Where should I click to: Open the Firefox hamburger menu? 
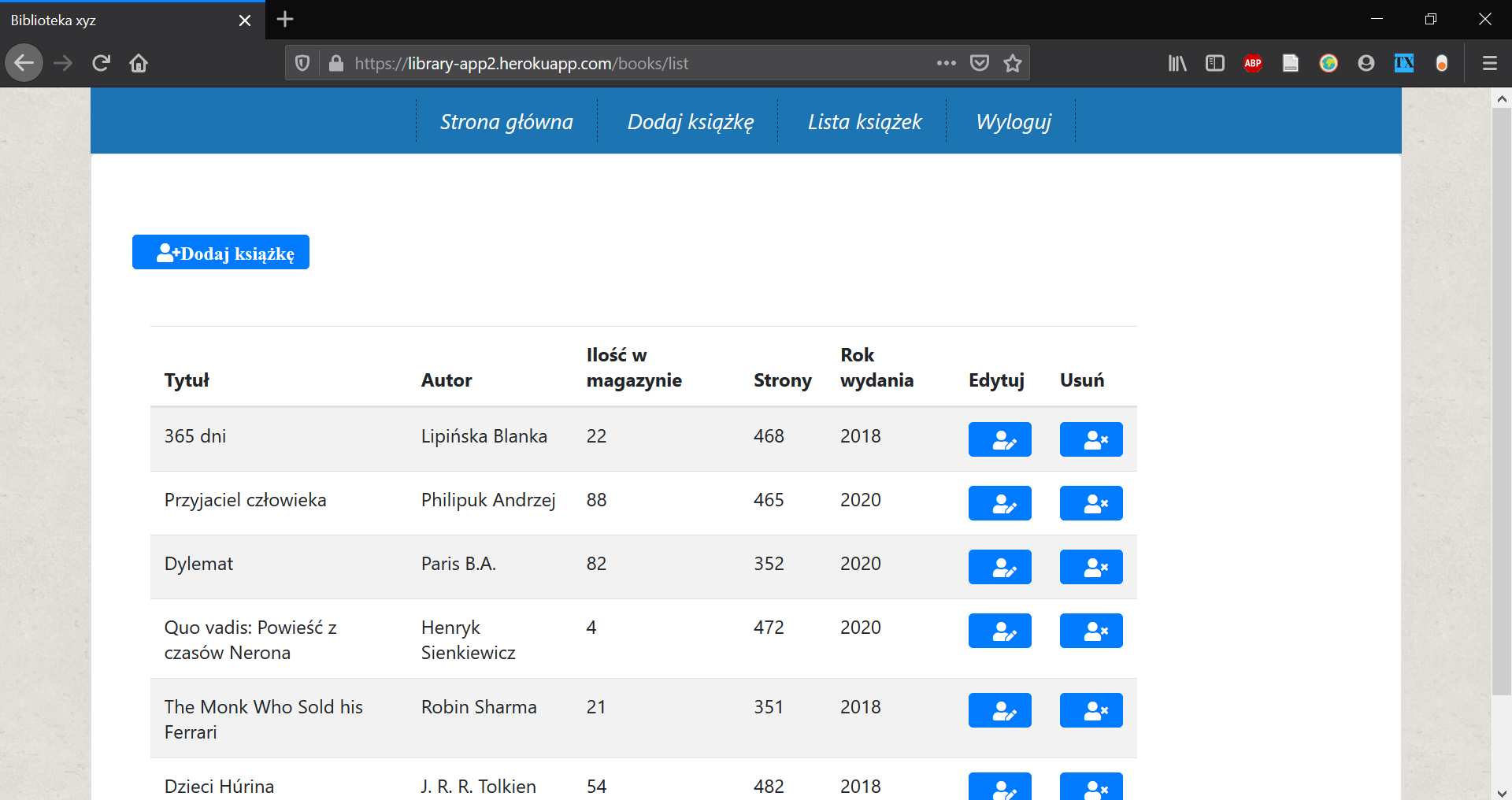(1489, 63)
